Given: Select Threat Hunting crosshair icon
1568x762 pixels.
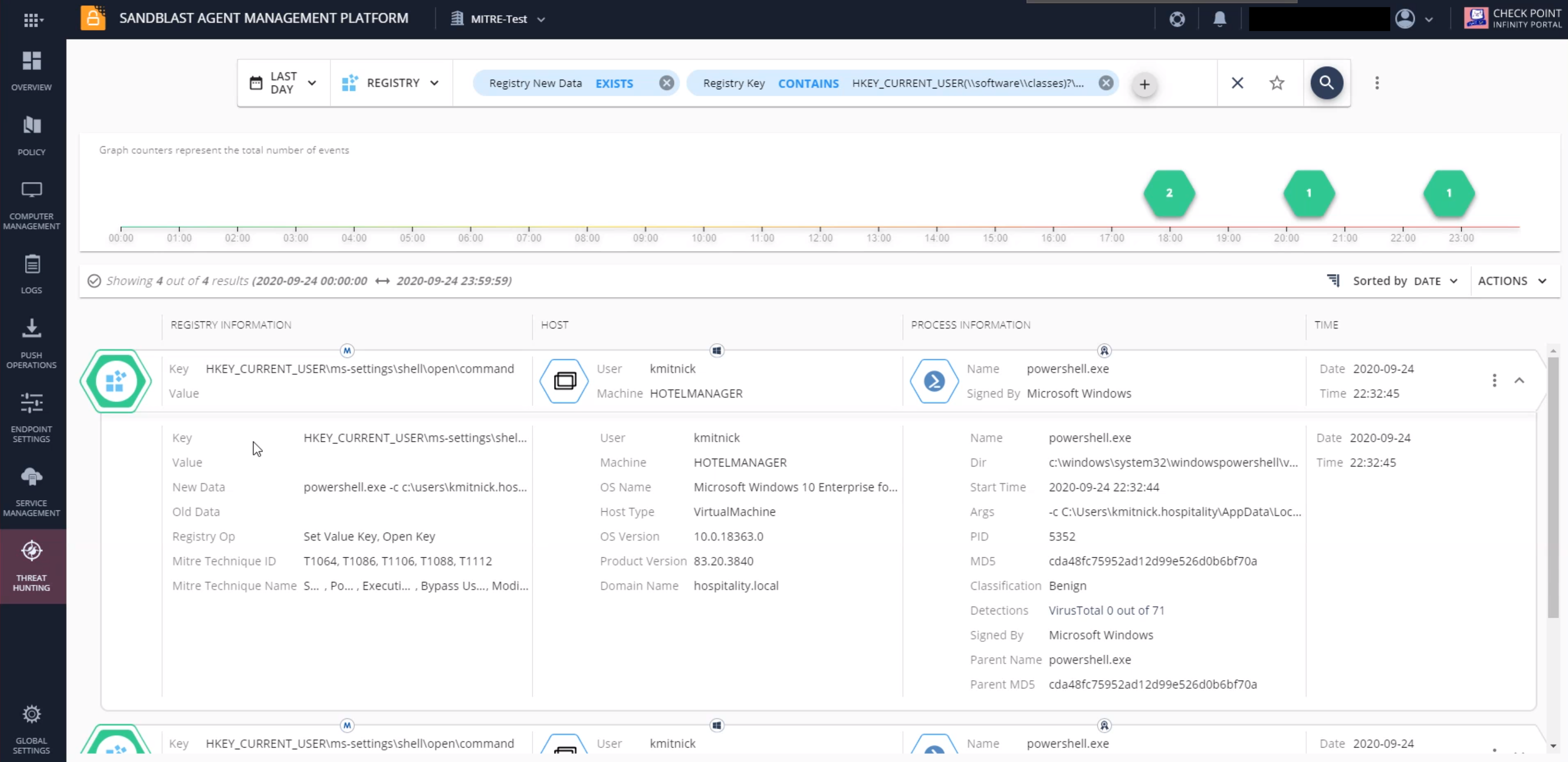Looking at the screenshot, I should pos(31,550).
